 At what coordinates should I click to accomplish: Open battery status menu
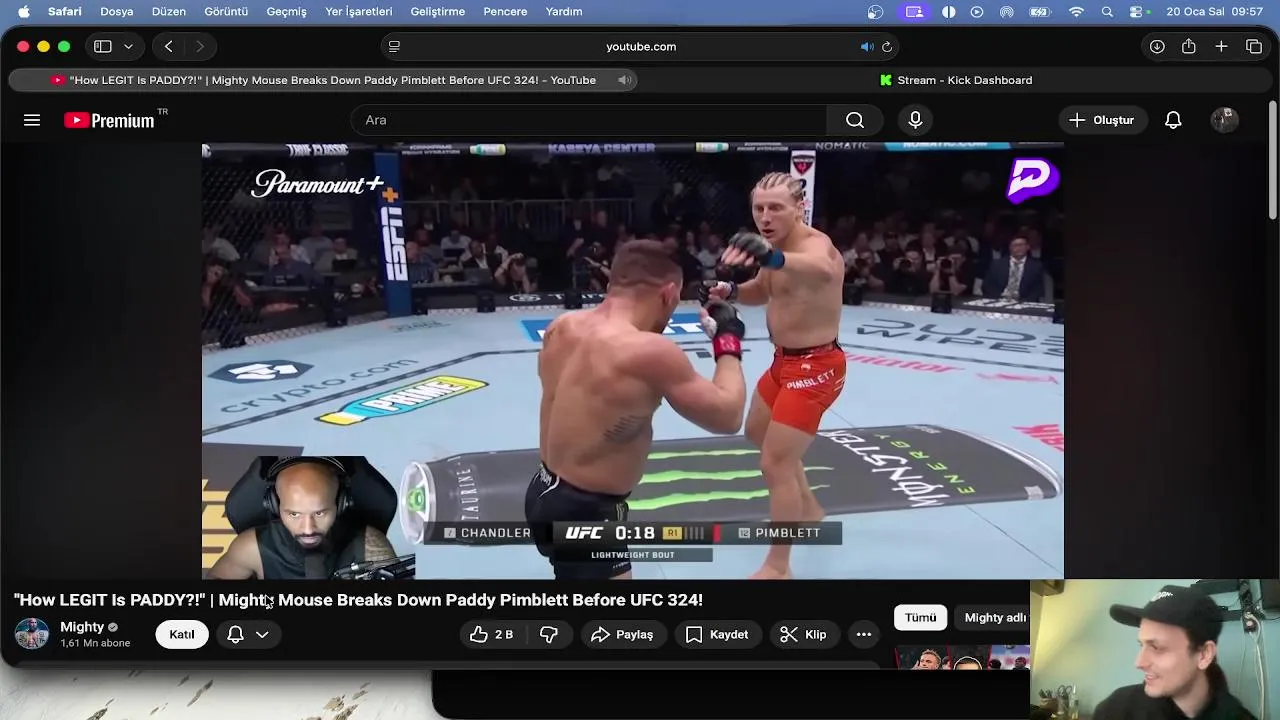1040,12
